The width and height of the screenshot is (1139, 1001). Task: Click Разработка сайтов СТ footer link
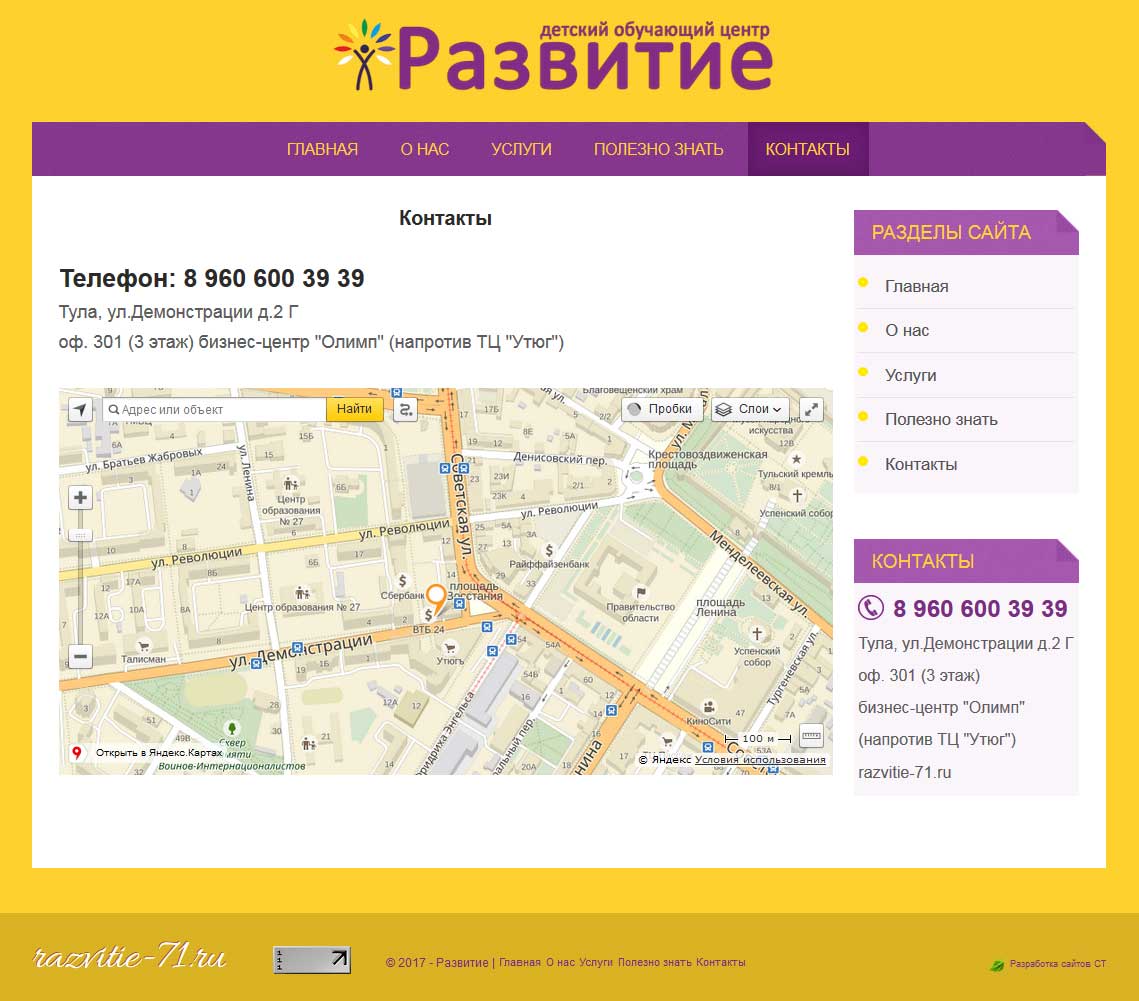coord(1058,964)
